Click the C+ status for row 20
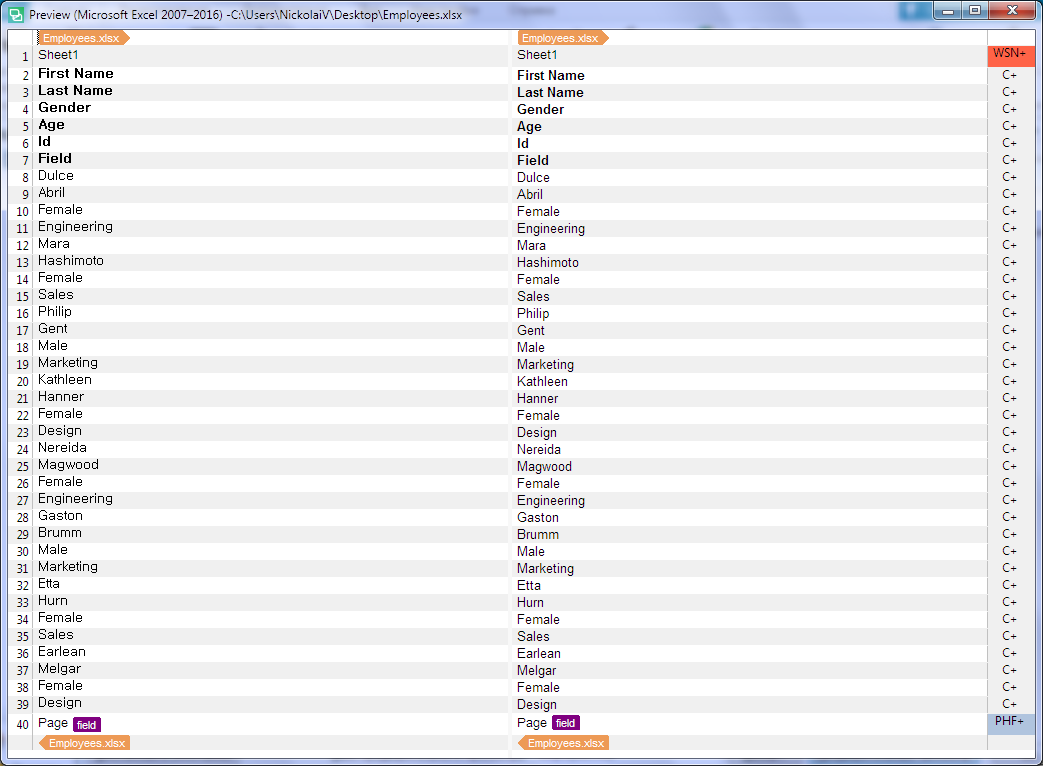 [x=1009, y=381]
